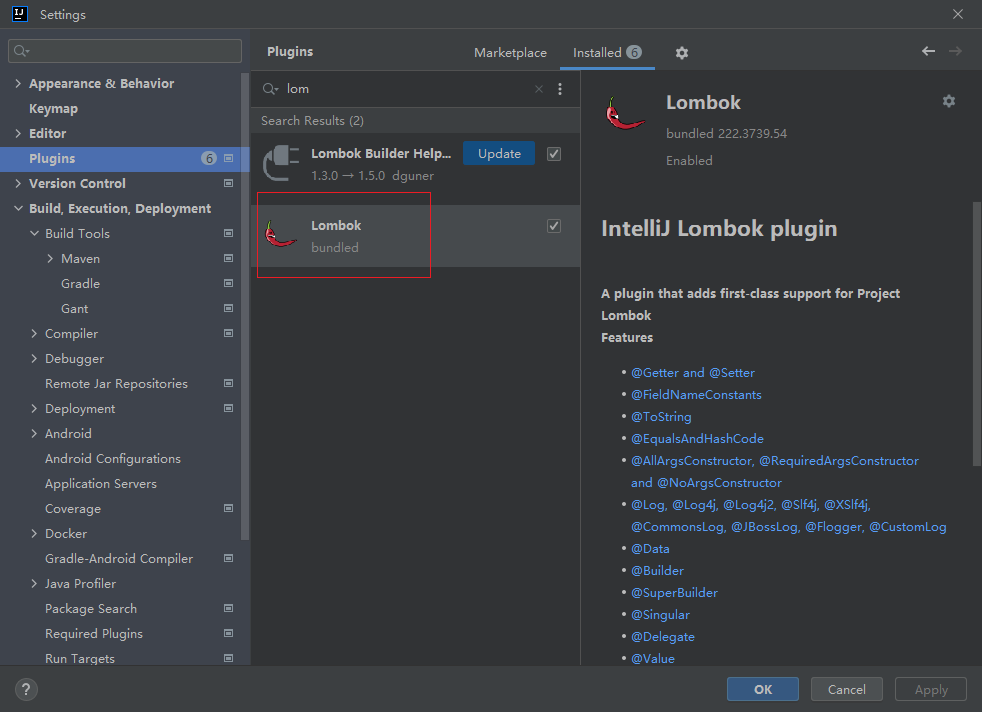Collapse Build, Execution, Deployment section
This screenshot has height=712, width=982.
coord(18,209)
